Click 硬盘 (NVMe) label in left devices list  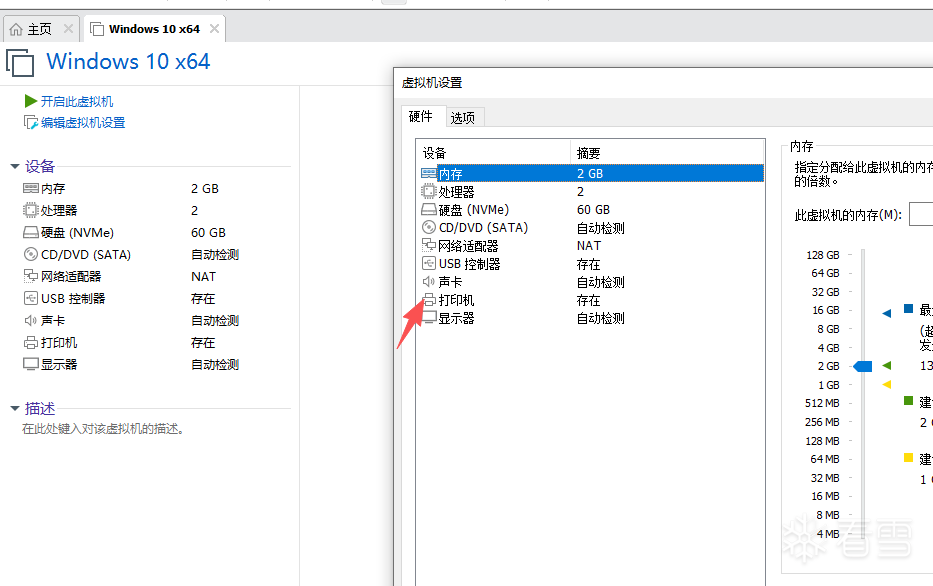tap(77, 233)
